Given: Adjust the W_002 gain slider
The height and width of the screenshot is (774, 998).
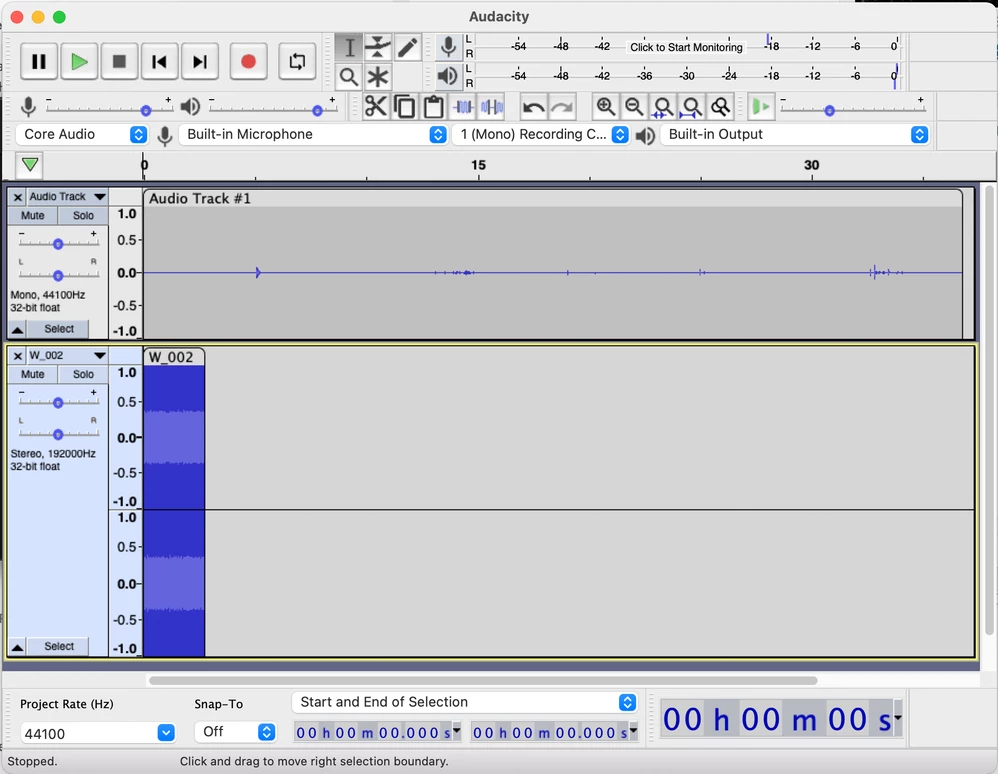Looking at the screenshot, I should (x=58, y=403).
